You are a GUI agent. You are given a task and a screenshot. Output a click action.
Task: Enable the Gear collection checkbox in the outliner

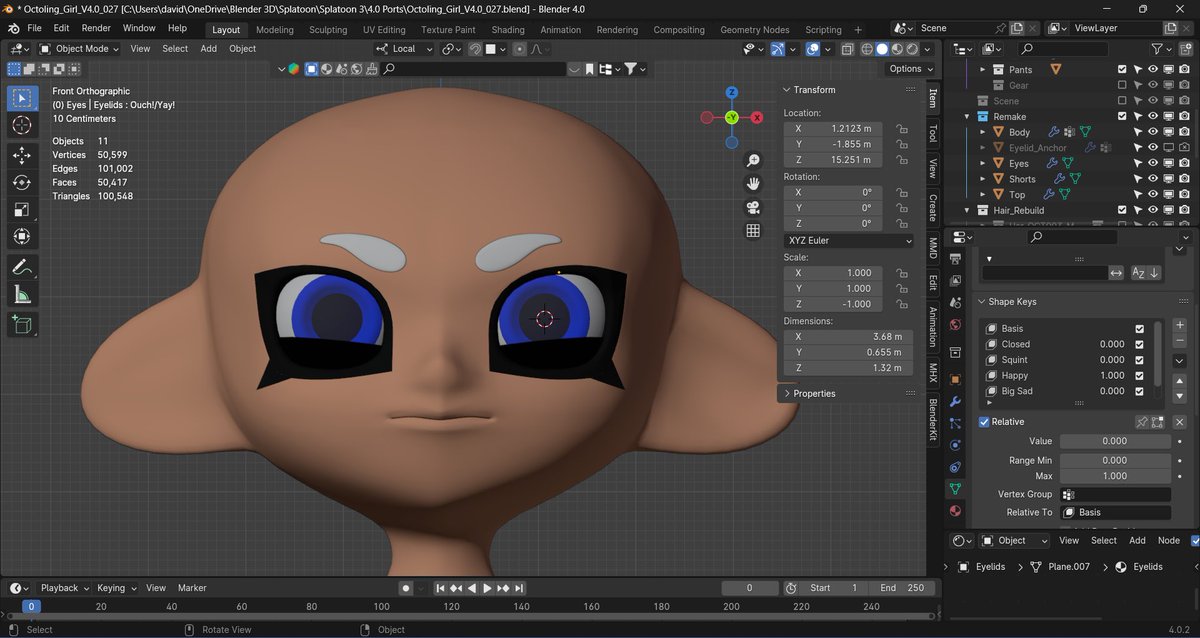point(1122,86)
